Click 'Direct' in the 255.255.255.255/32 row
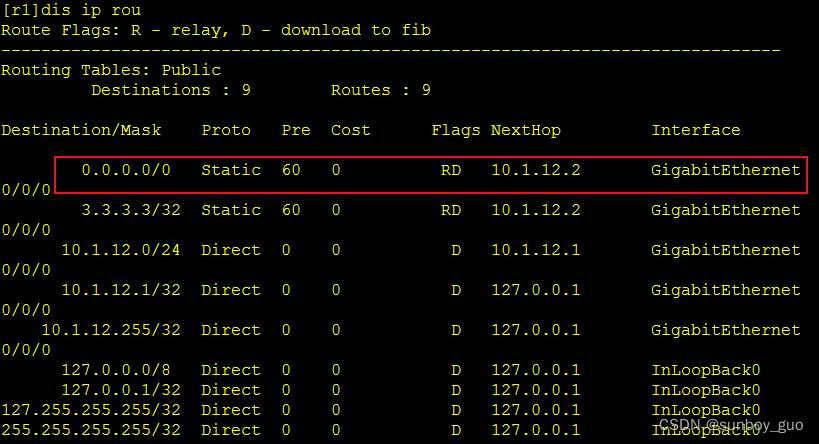The width and height of the screenshot is (819, 444). (x=231, y=430)
